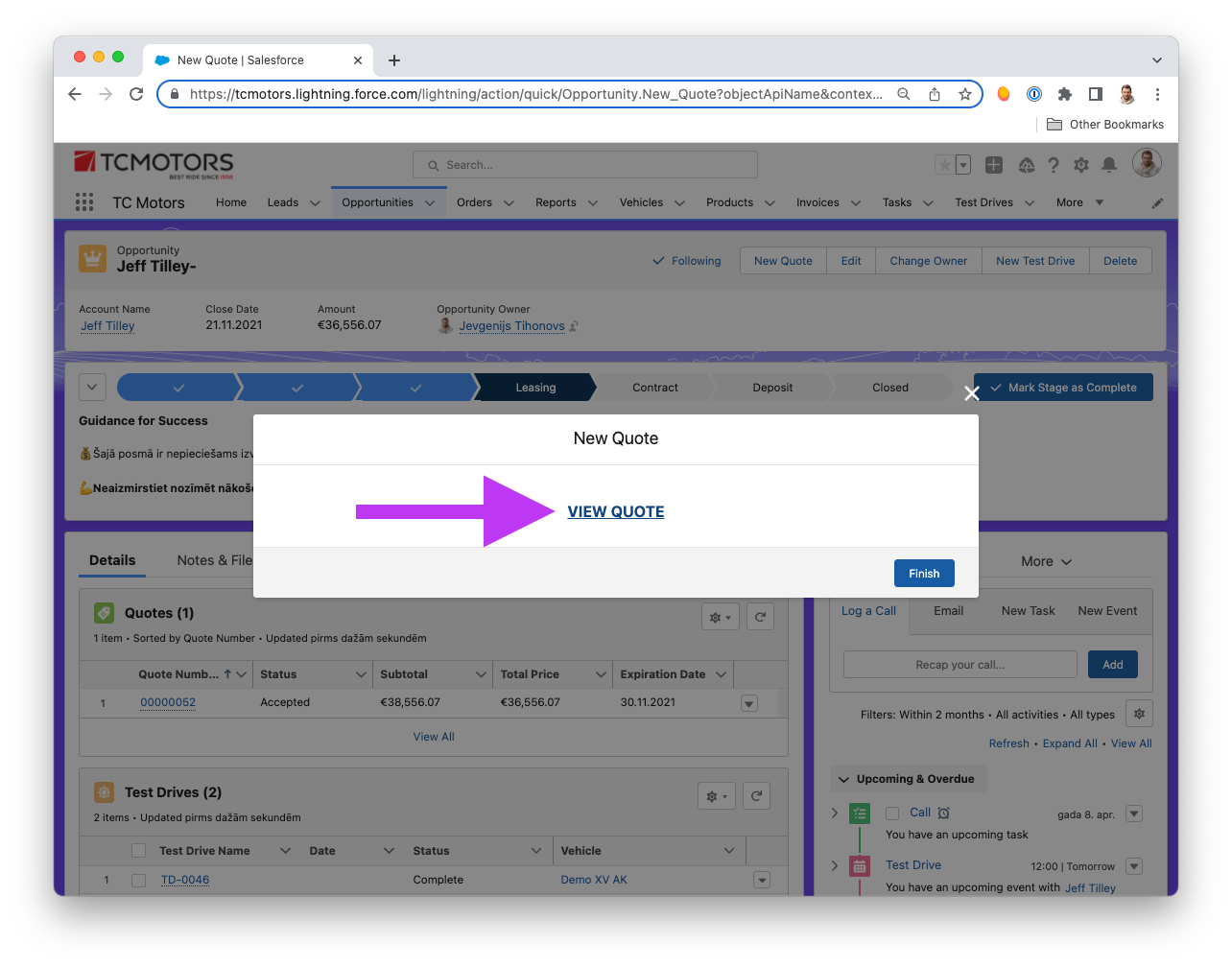The image size is (1232, 967).
Task: Open row actions for quote 00000052
Action: (749, 703)
